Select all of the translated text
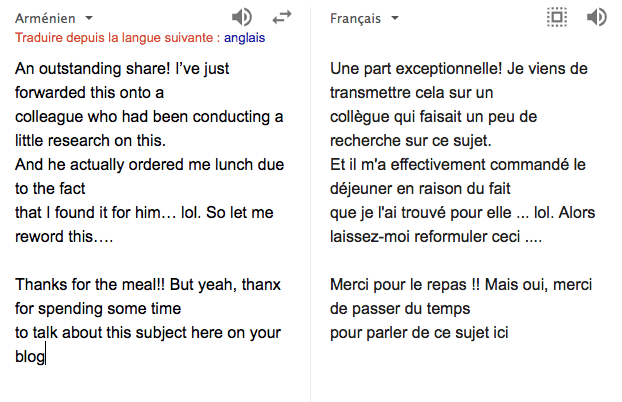622x402 pixels. click(557, 17)
